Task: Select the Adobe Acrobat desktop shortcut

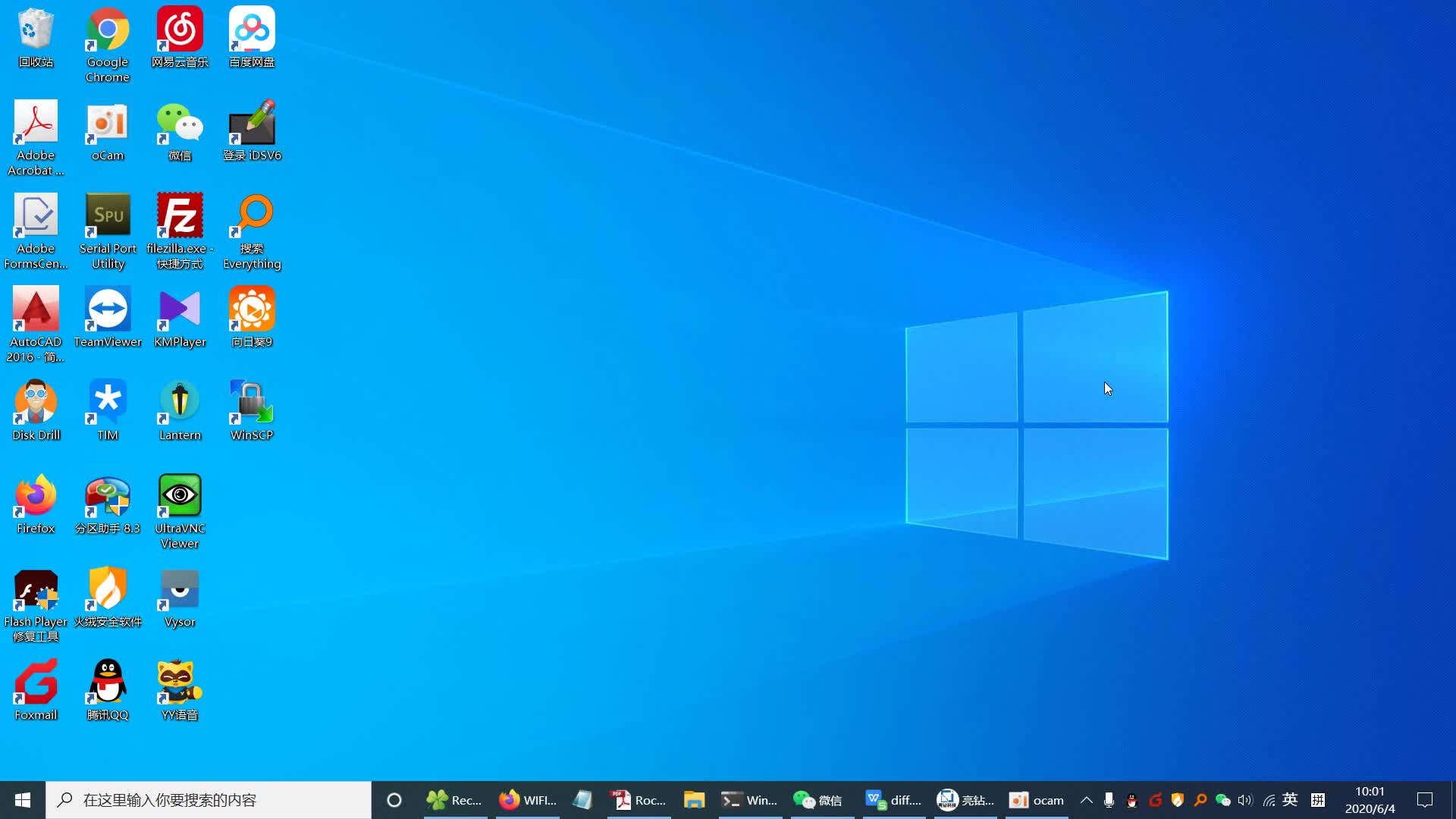Action: point(36,138)
